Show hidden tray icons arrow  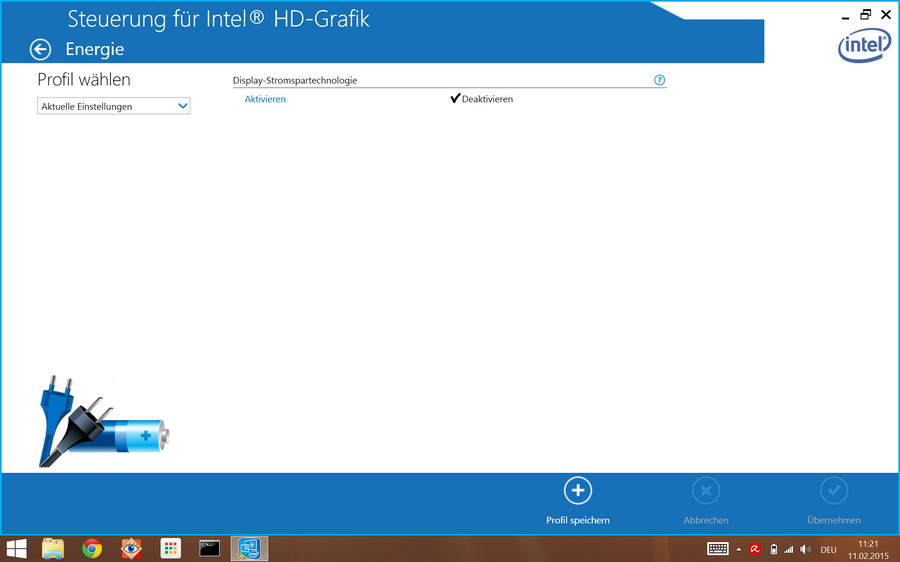coord(739,550)
